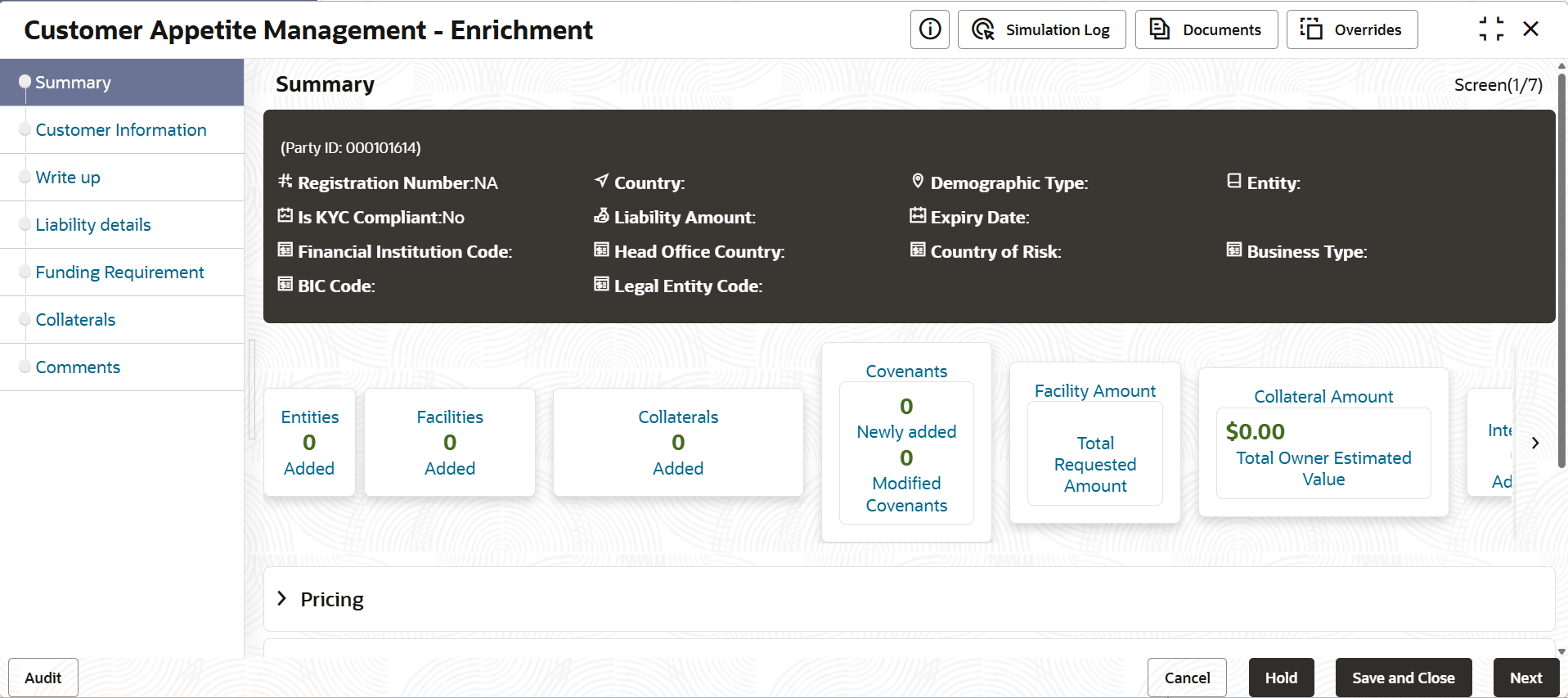Expand the Pricing section
The height and width of the screenshot is (698, 1568).
(x=282, y=599)
